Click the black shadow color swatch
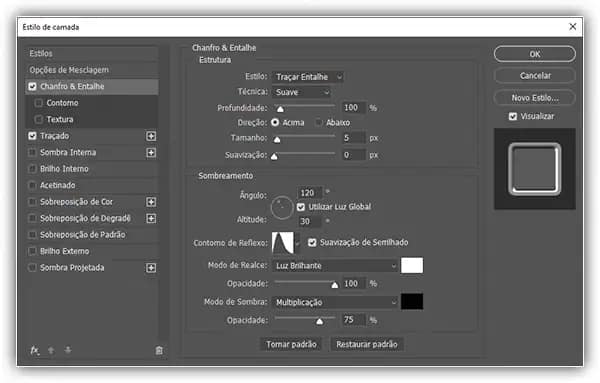The width and height of the screenshot is (600, 383). click(412, 302)
